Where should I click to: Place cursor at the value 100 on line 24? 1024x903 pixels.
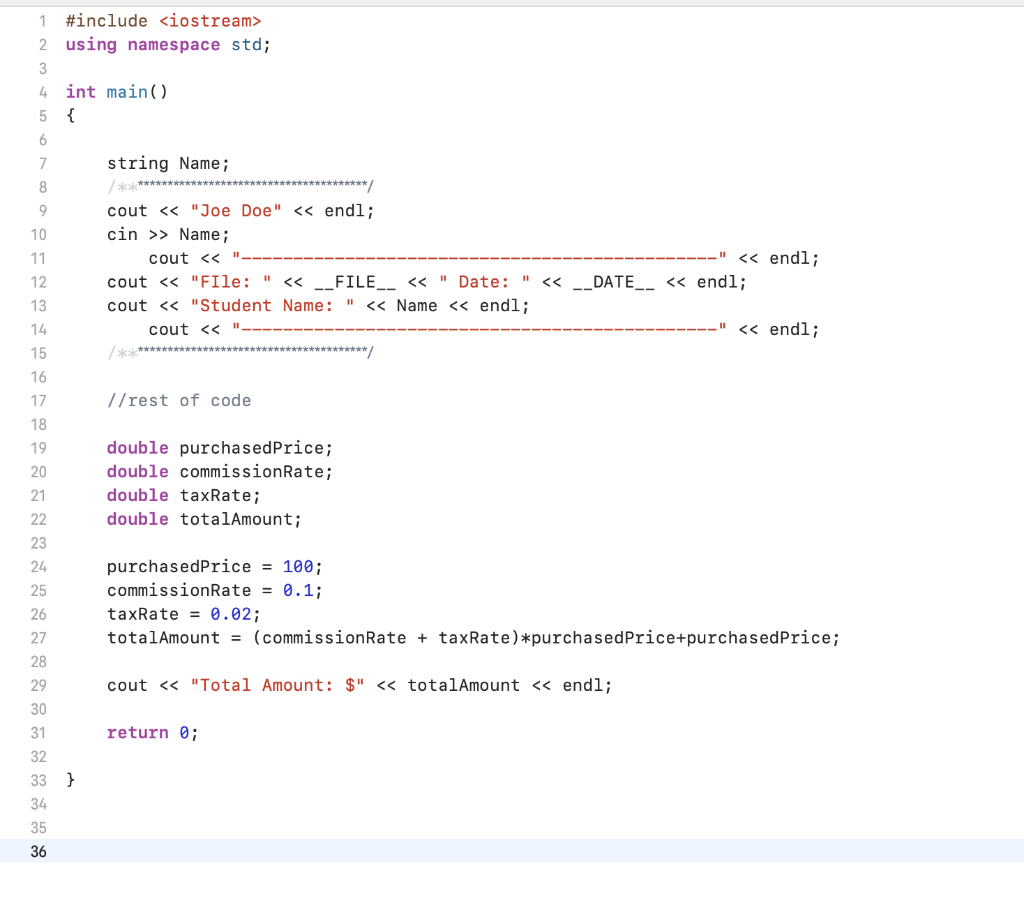298,566
